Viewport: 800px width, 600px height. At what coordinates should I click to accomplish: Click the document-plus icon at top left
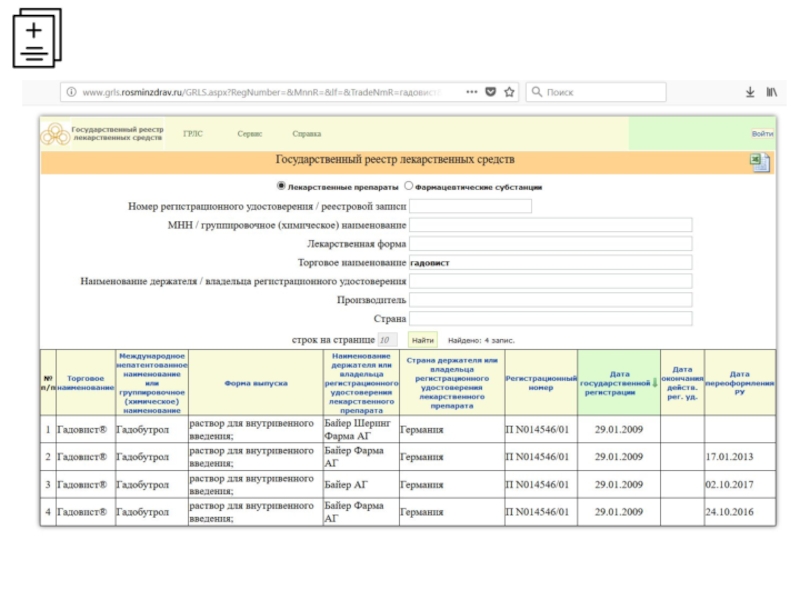click(x=37, y=38)
